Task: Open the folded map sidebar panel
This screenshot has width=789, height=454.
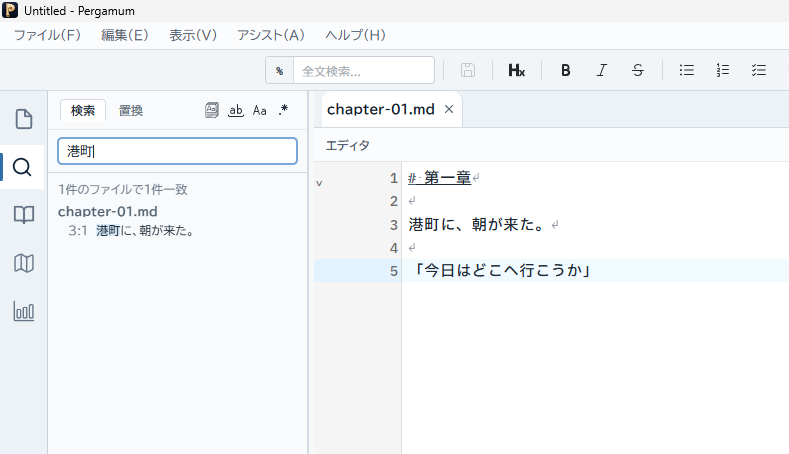Action: coord(24,263)
